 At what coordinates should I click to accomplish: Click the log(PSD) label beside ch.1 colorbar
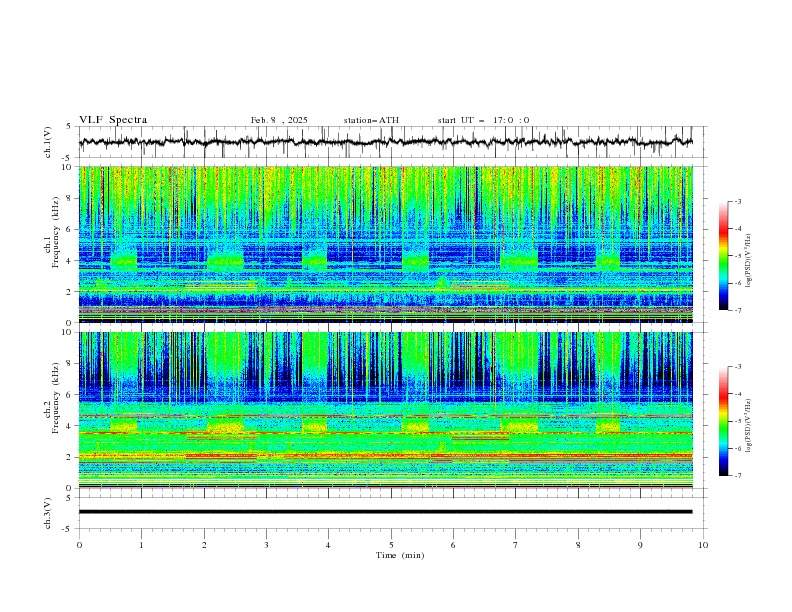(748, 260)
